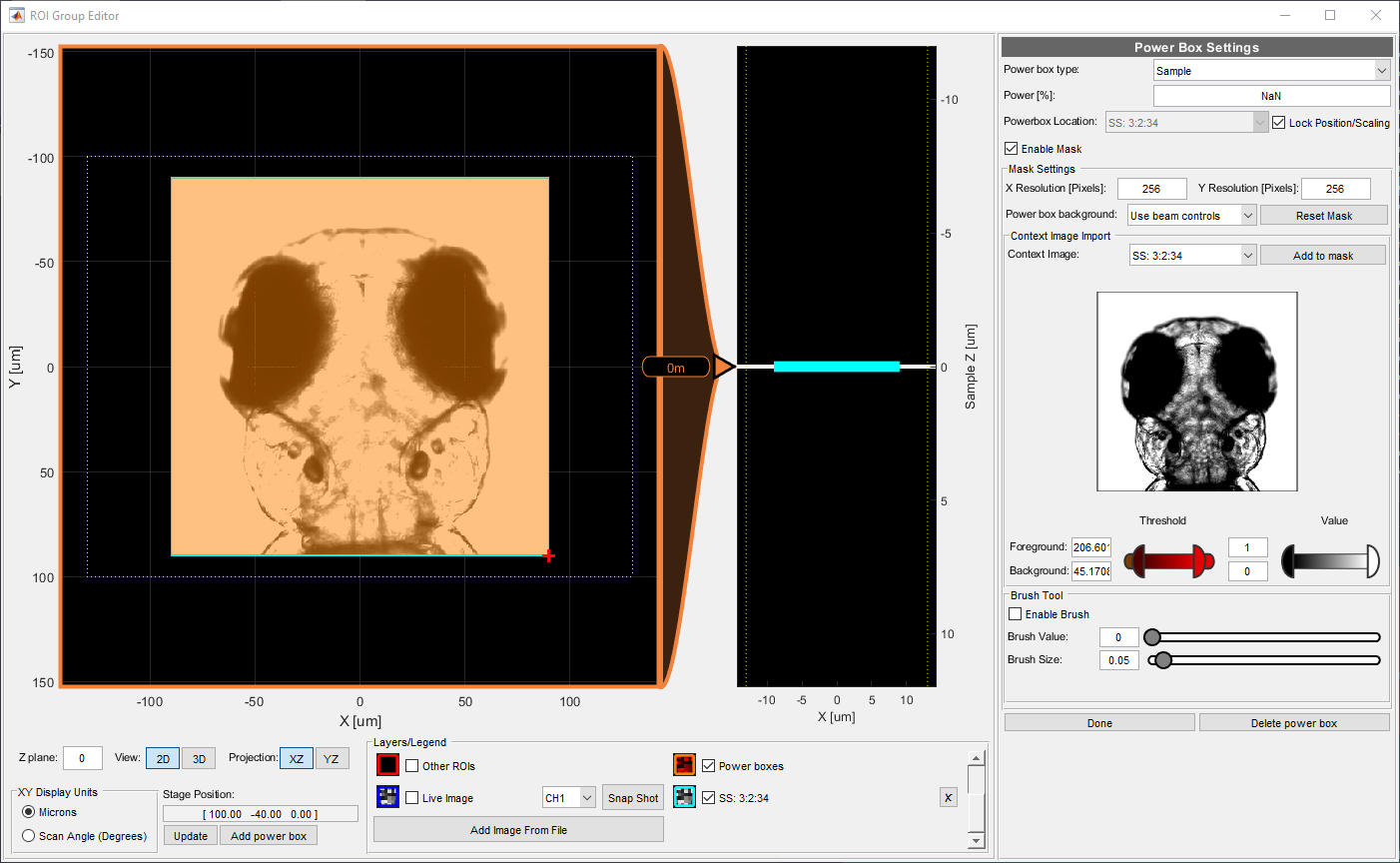Enable the Brush tool checkbox
This screenshot has height=863, width=1400.
(1015, 614)
